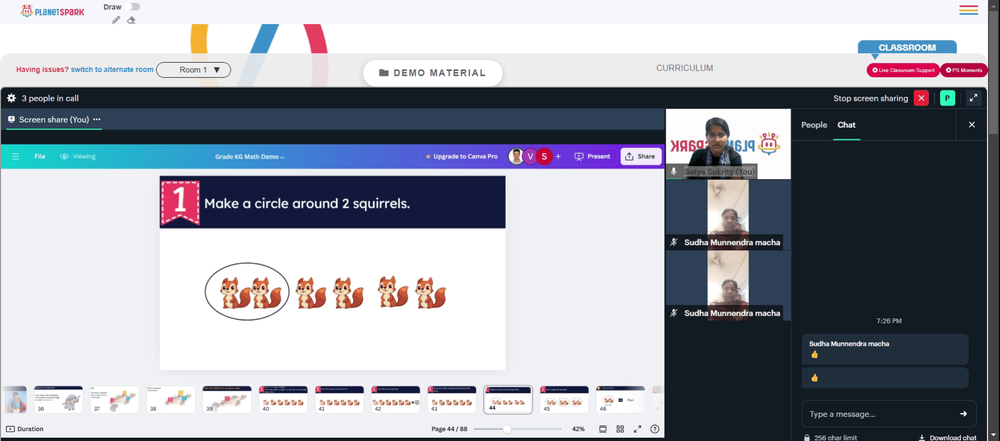Screen dimensions: 1000x441
Task: Send the chat message with arrow icon
Action: click(963, 414)
